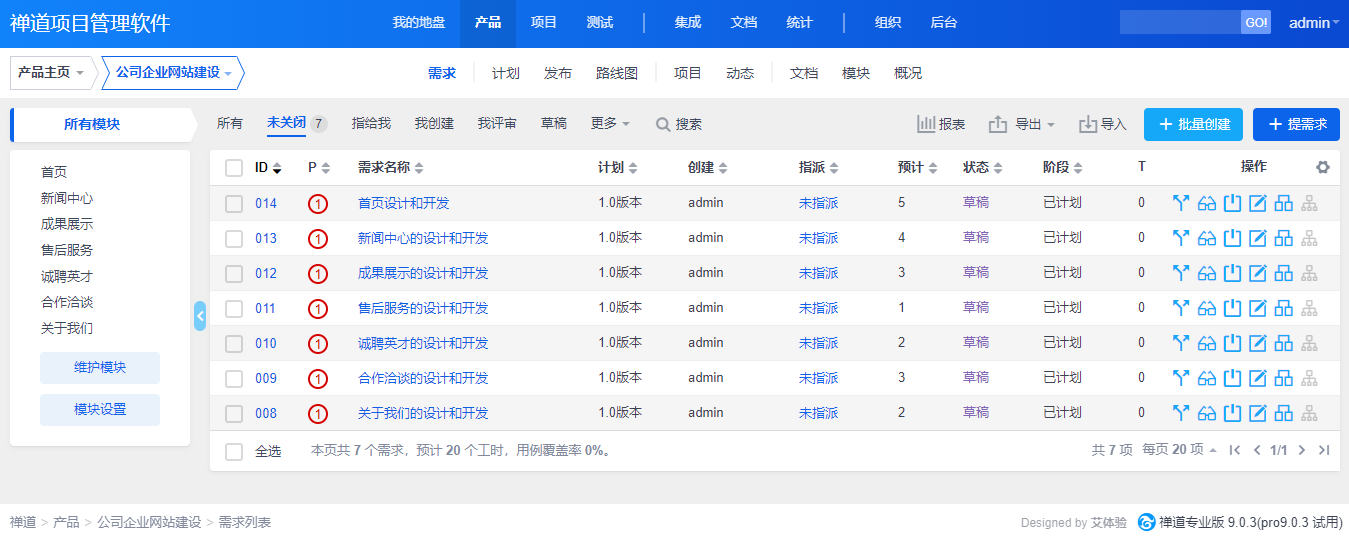This screenshot has width=1349, height=539.
Task: Click the 搜索 magnifier icon
Action: click(x=663, y=125)
